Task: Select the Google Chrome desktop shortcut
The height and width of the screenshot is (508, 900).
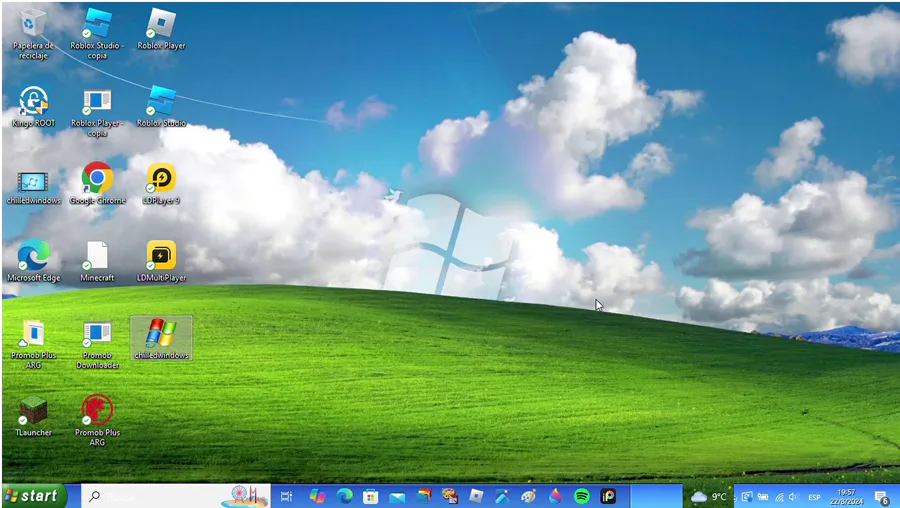Action: tap(97, 184)
